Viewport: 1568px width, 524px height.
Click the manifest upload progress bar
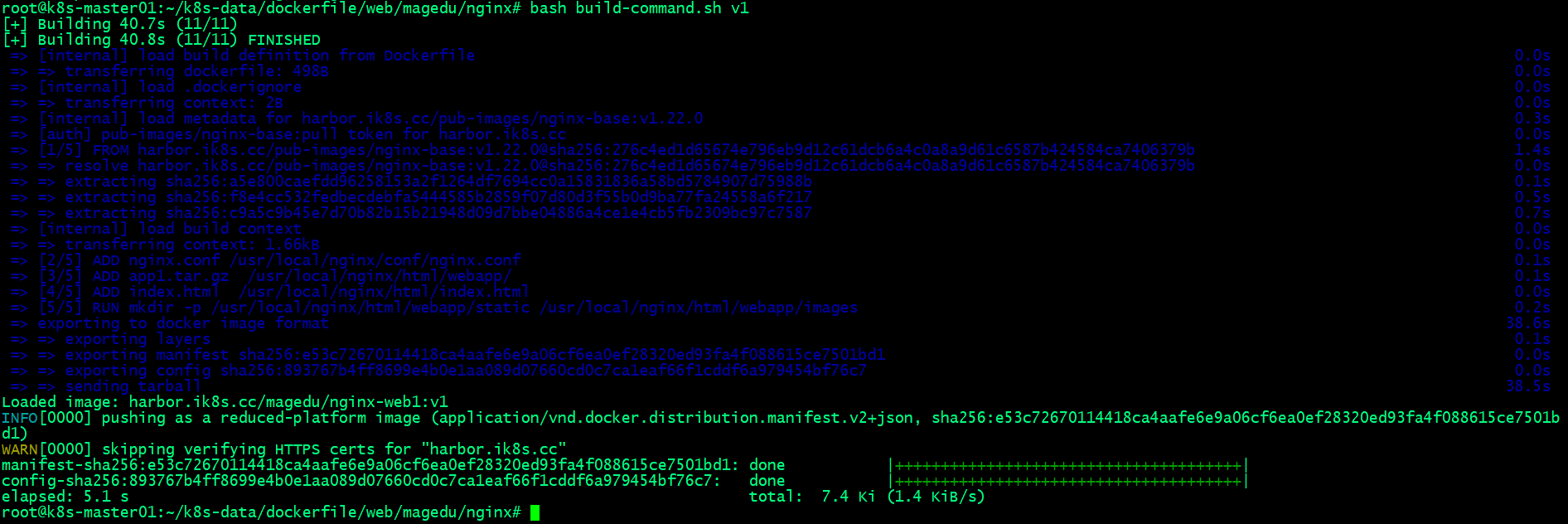click(x=1067, y=466)
